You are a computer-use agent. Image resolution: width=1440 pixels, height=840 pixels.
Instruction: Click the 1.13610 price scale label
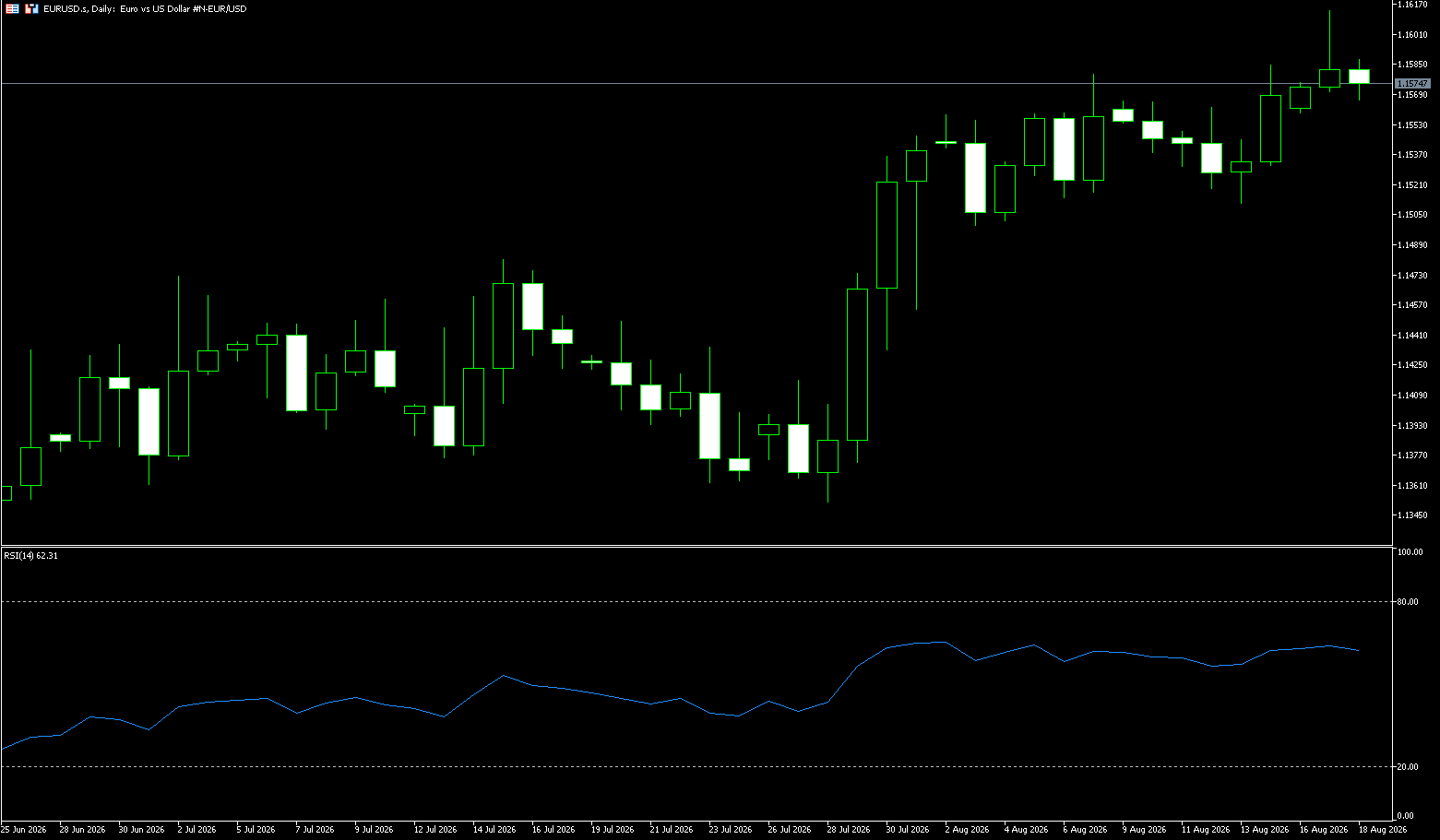pyautogui.click(x=1412, y=486)
